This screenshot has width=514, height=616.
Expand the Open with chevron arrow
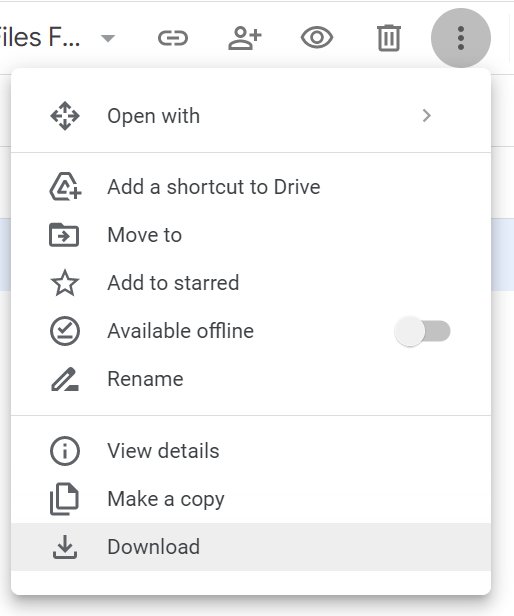(x=427, y=116)
